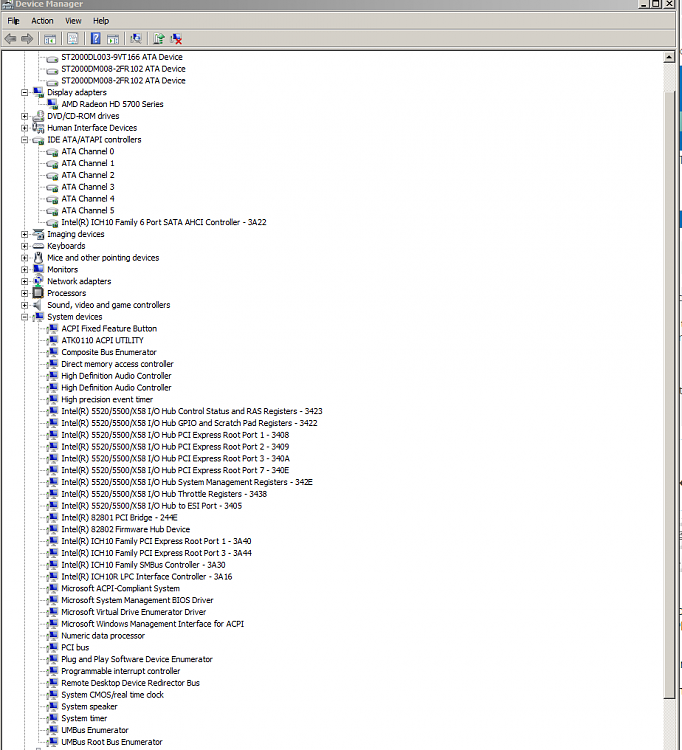Select Plug and Play Software Device Enumerator
This screenshot has height=750, width=682.
(137, 659)
